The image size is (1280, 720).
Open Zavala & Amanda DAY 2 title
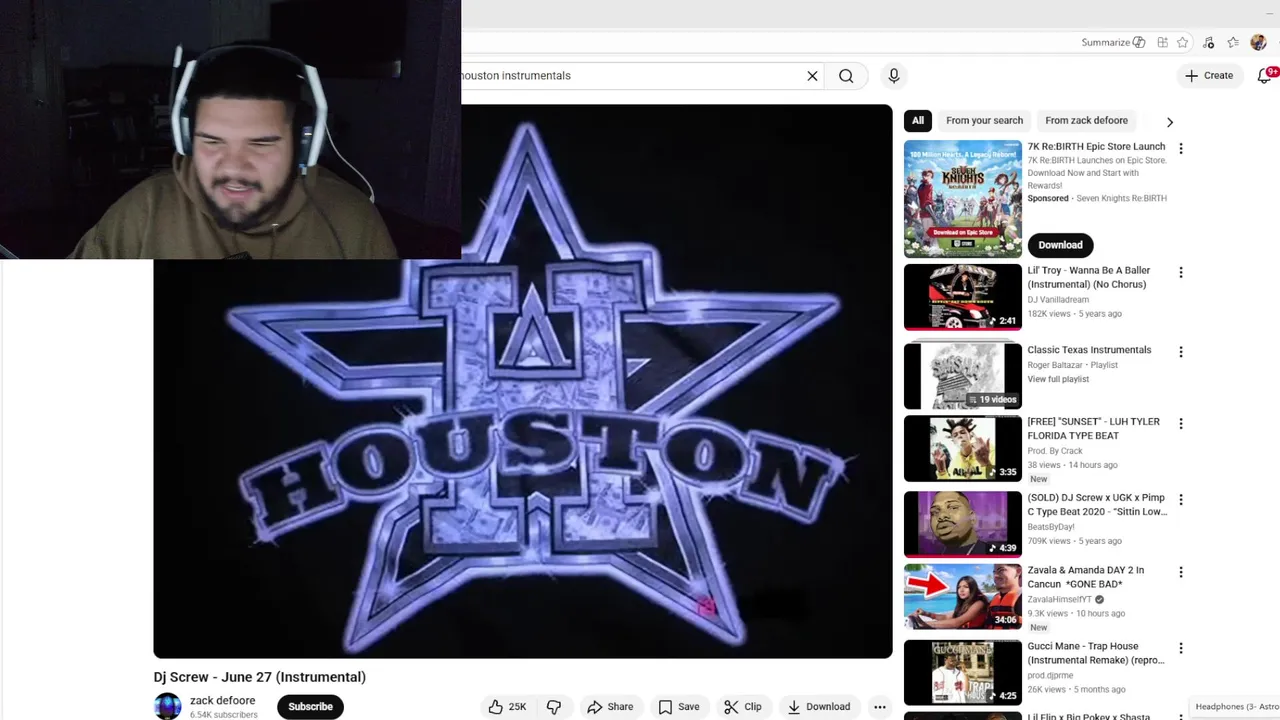[x=1085, y=577]
